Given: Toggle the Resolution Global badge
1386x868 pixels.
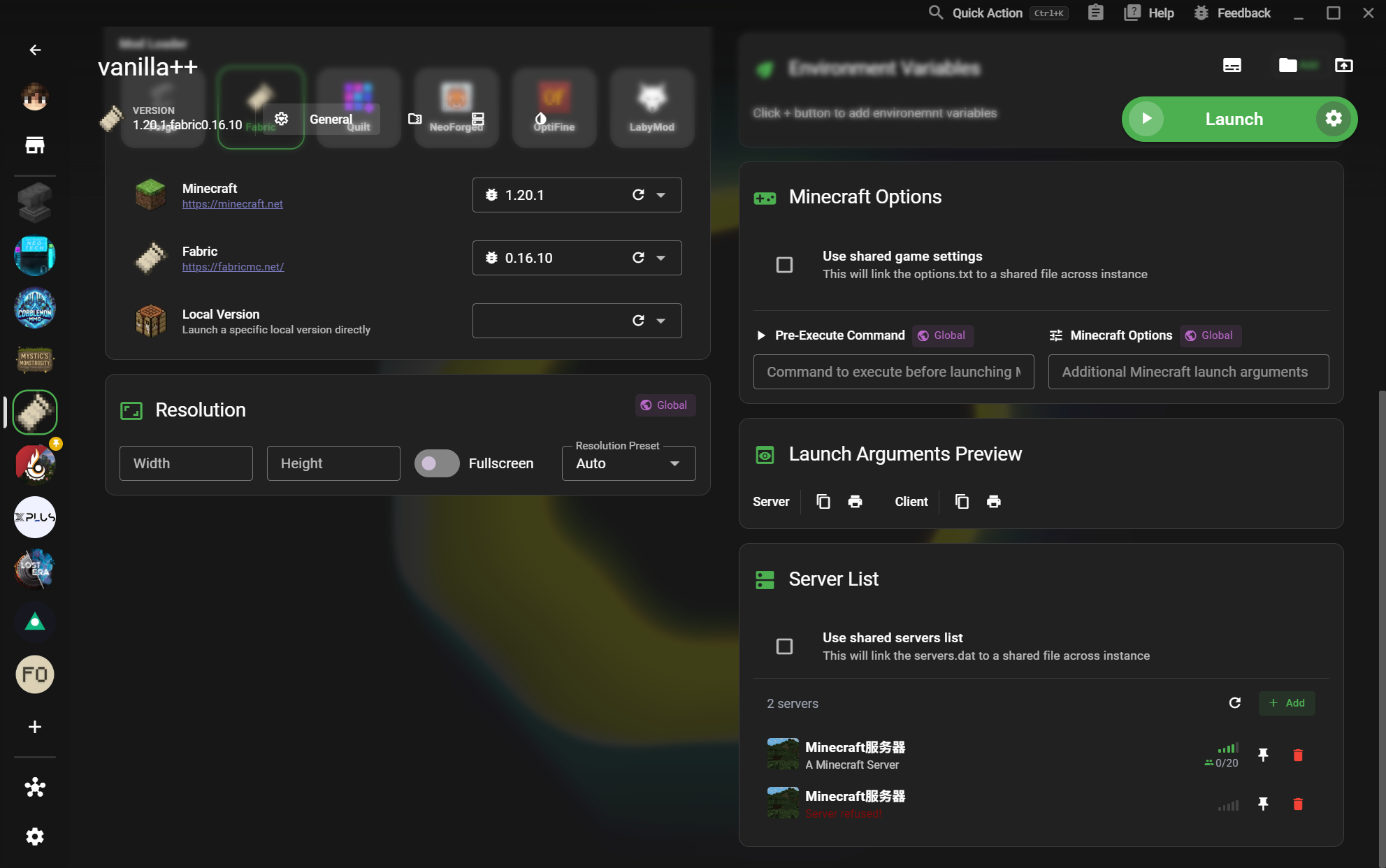Looking at the screenshot, I should [x=665, y=405].
